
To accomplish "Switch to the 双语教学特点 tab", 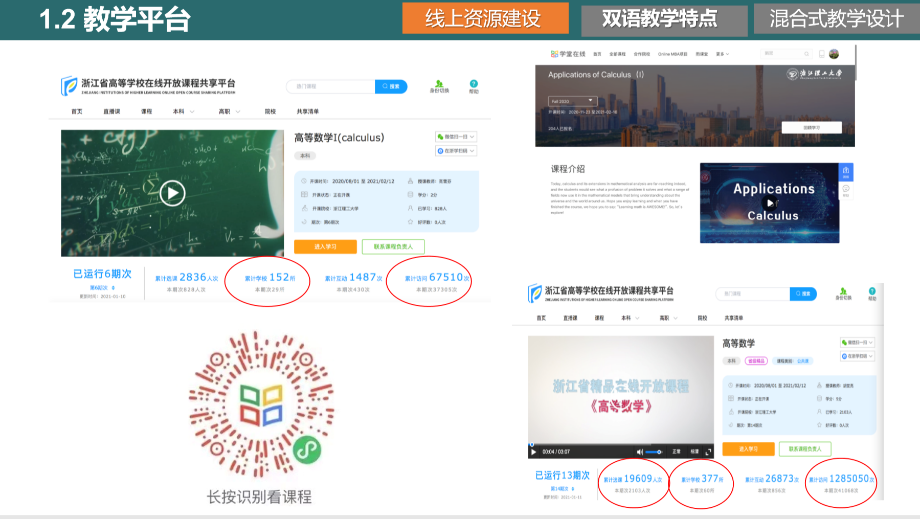I will [x=664, y=19].
